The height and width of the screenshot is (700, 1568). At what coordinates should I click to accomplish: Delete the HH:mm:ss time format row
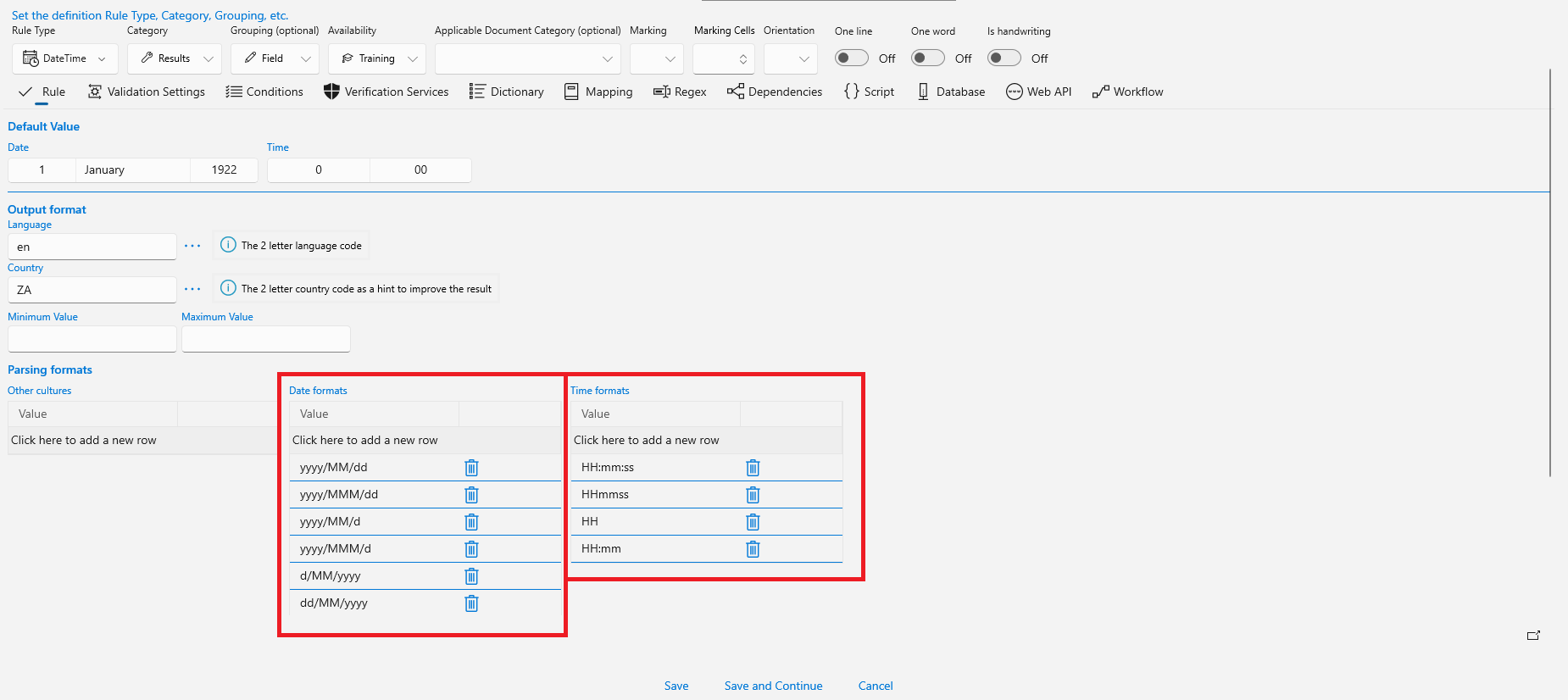coord(753,468)
